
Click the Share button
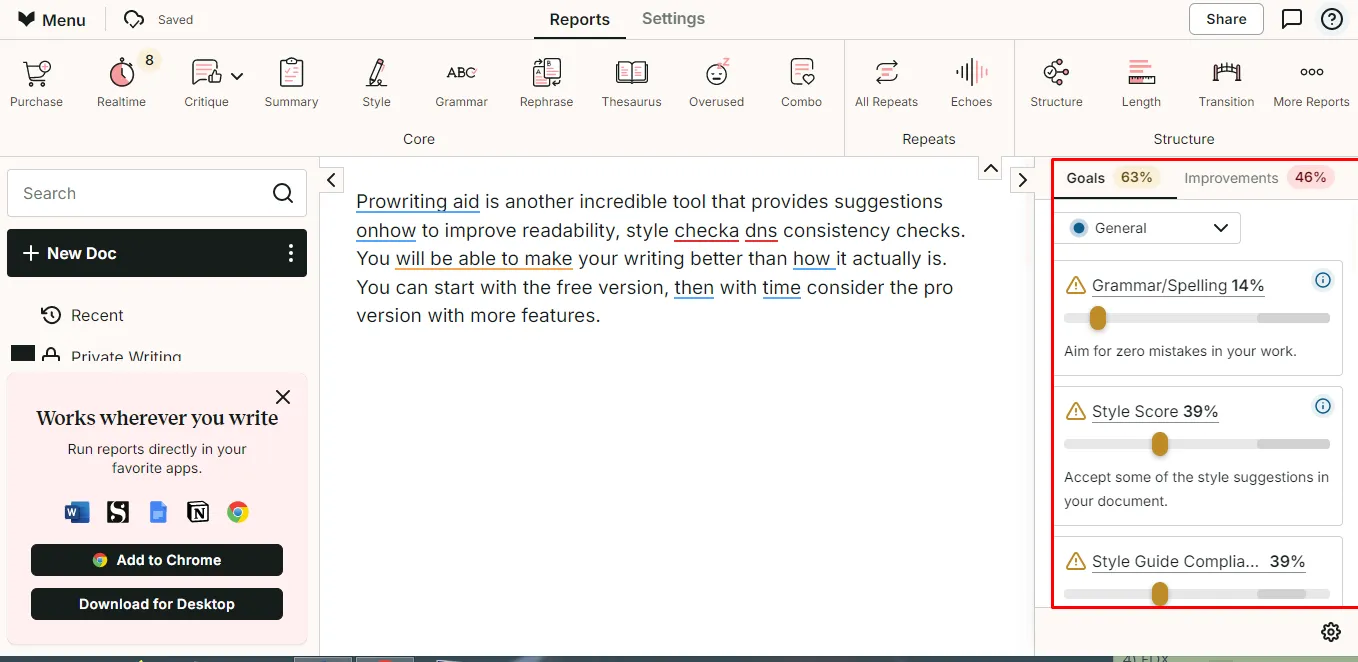pyautogui.click(x=1226, y=19)
